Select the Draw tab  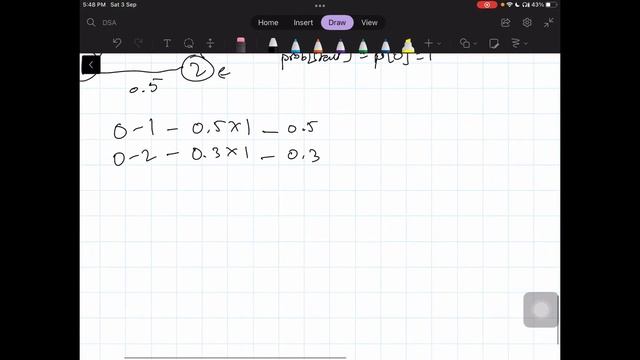click(x=337, y=23)
